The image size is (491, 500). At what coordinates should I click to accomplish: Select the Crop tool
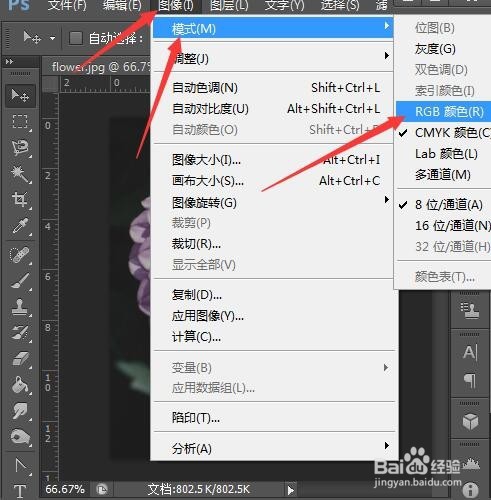(x=20, y=200)
